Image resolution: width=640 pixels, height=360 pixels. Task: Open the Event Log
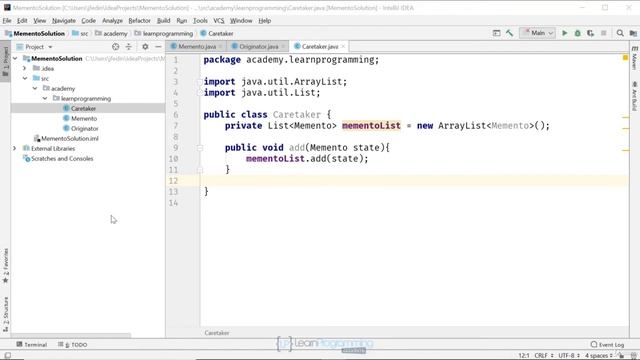[x=607, y=344]
